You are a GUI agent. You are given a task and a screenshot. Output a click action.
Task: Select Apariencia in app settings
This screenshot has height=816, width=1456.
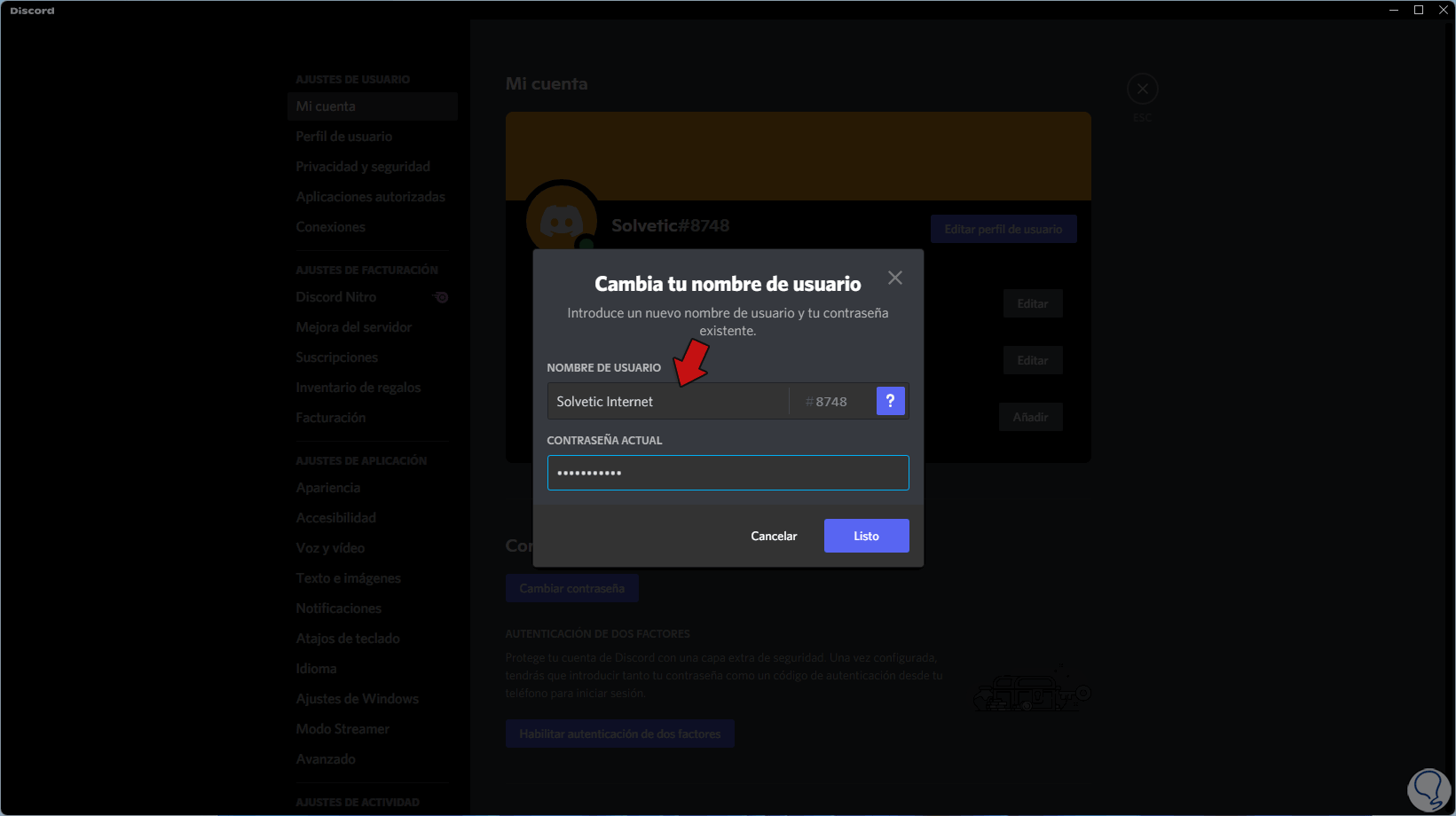[373, 488]
